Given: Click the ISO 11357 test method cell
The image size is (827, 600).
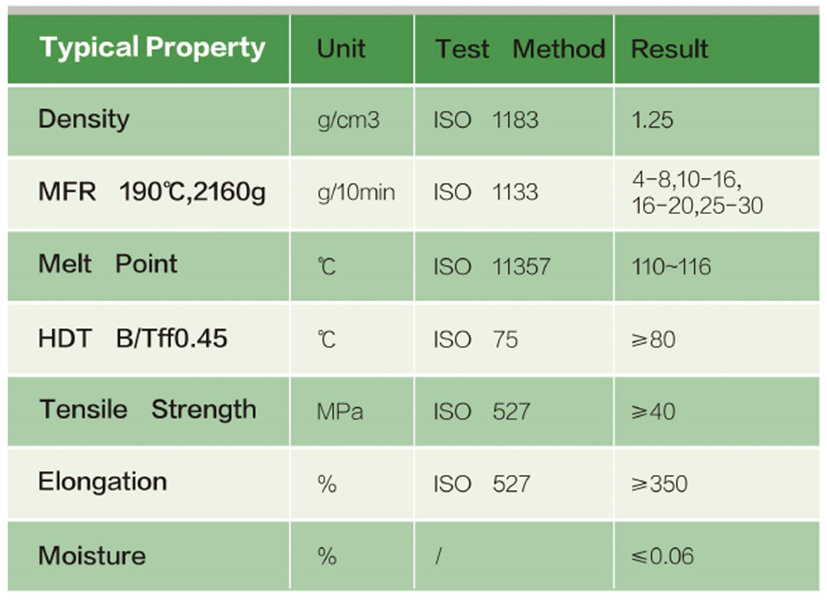Looking at the screenshot, I should [492, 267].
